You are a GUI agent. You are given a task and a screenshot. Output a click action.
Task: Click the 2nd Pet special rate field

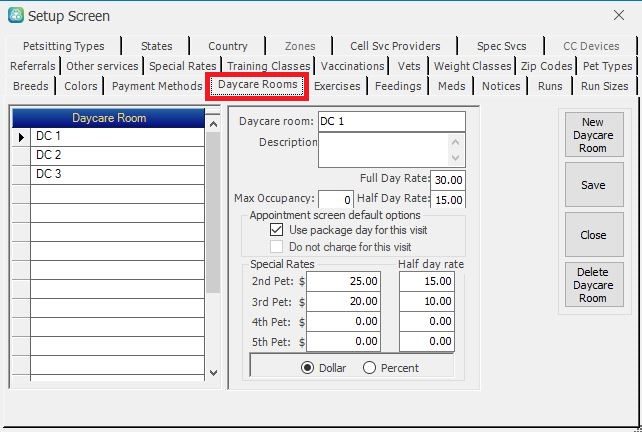(x=344, y=282)
